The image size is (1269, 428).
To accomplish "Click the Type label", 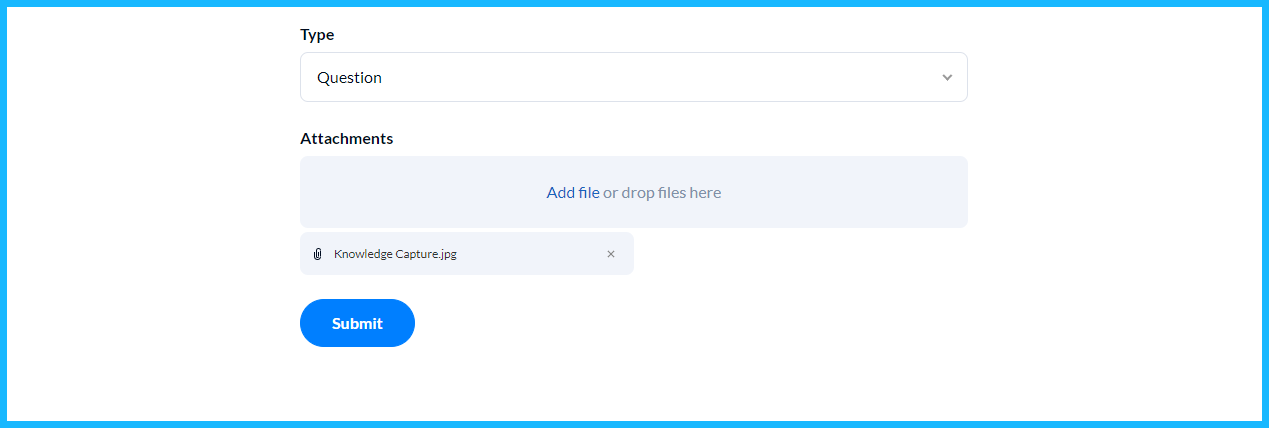I will click(317, 35).
